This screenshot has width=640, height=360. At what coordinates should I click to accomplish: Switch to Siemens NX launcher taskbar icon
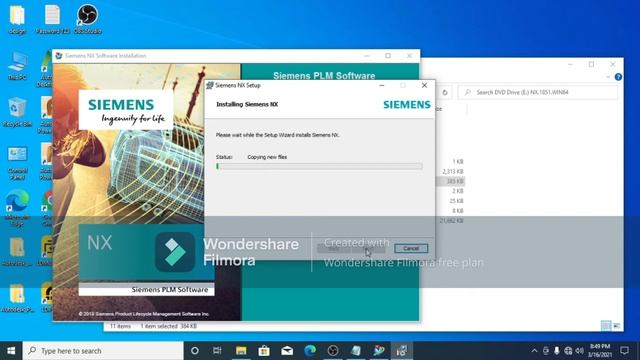point(379,351)
